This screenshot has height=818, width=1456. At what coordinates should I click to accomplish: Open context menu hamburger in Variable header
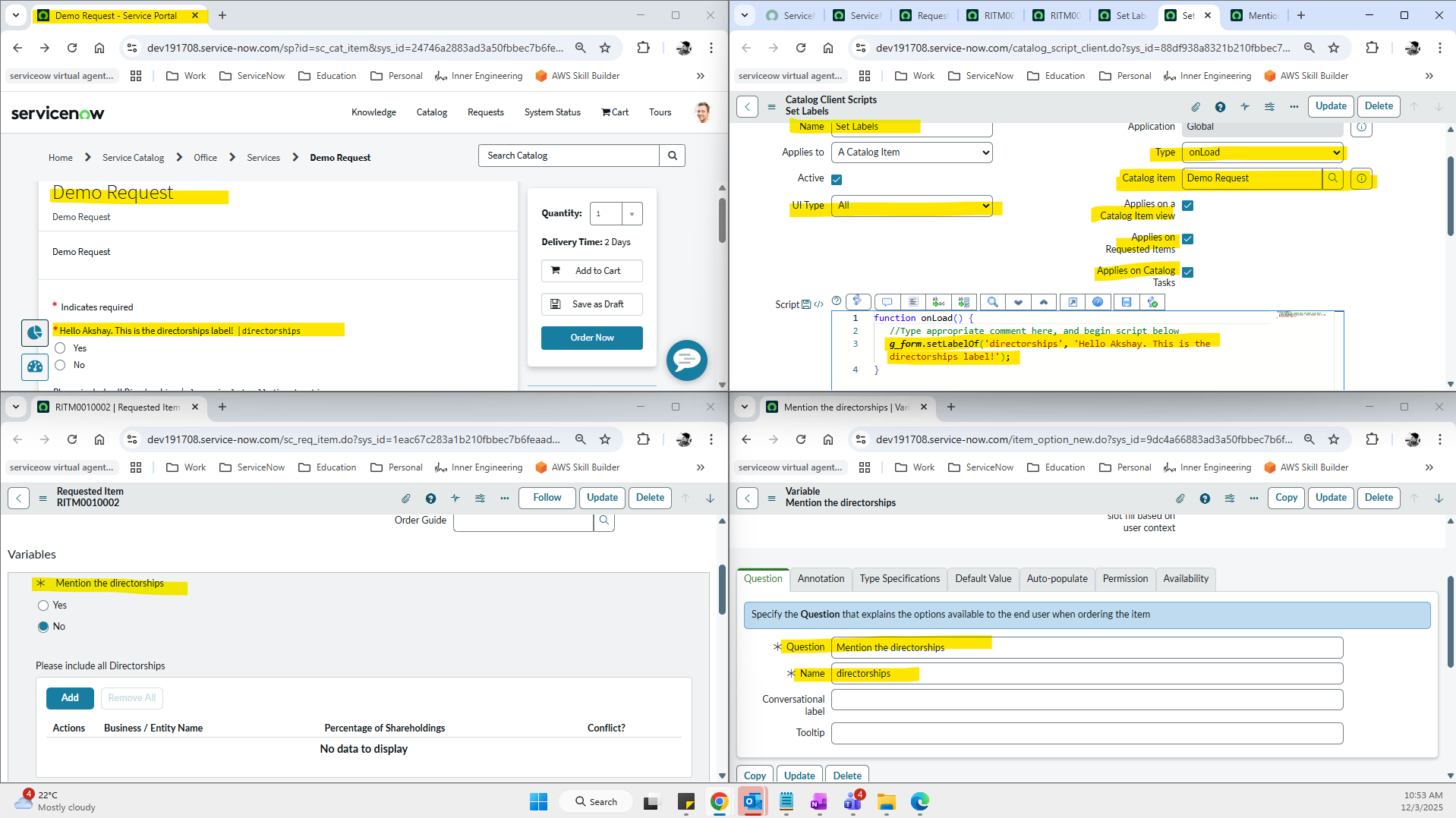click(x=771, y=498)
